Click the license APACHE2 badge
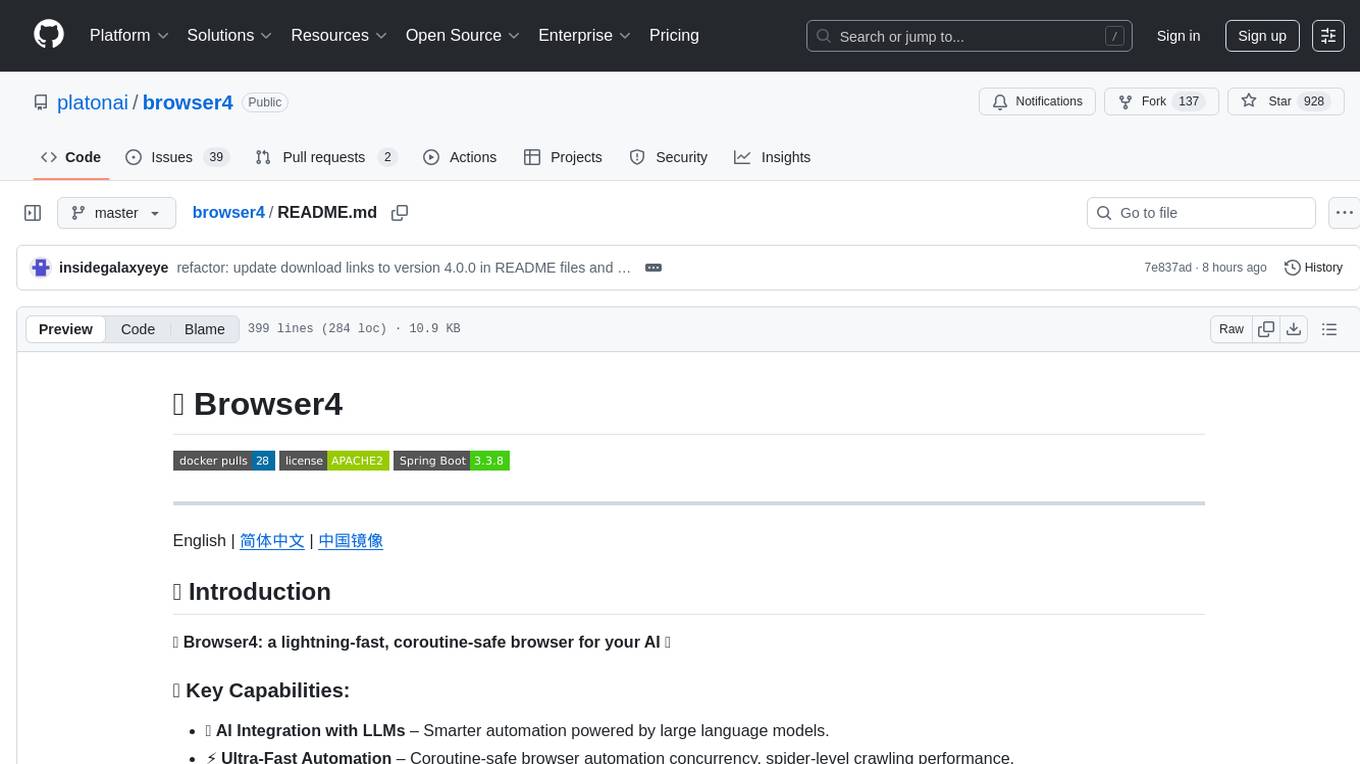This screenshot has width=1360, height=764. point(334,461)
